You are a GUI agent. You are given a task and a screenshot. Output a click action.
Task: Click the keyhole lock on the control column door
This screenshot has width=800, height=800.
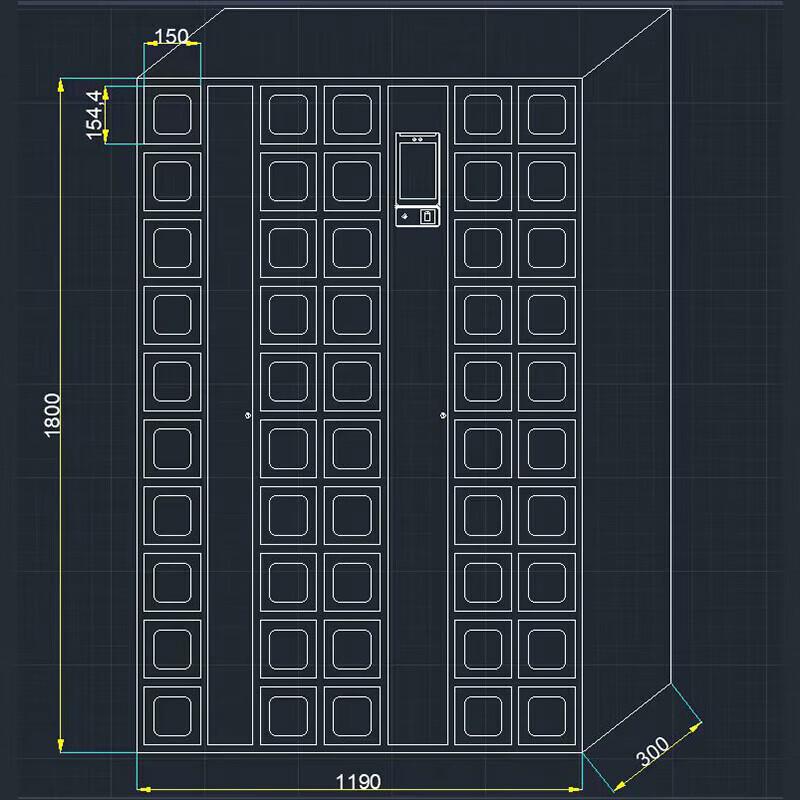pos(443,416)
